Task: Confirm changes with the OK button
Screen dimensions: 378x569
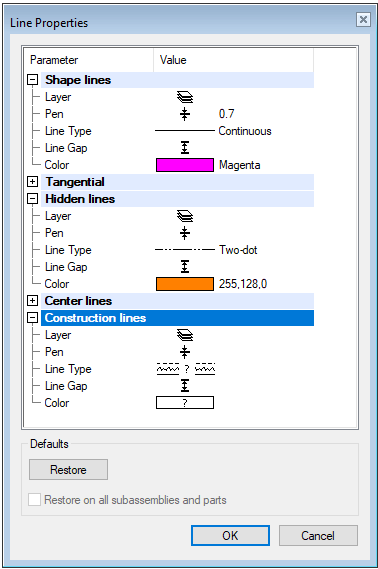Action: (230, 535)
